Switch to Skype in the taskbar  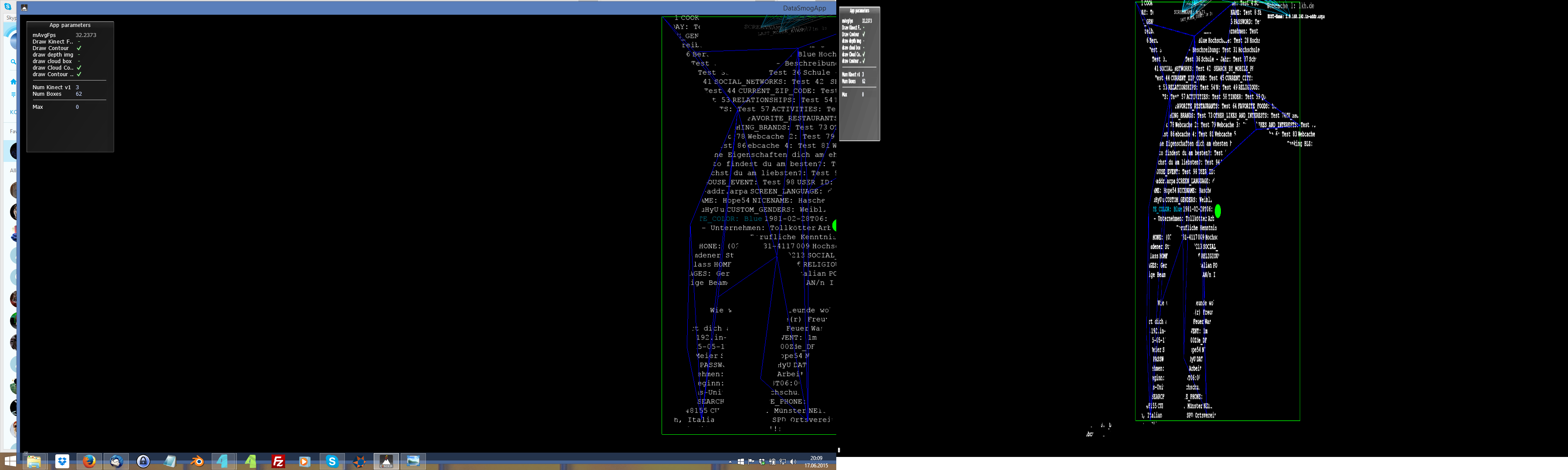332,461
